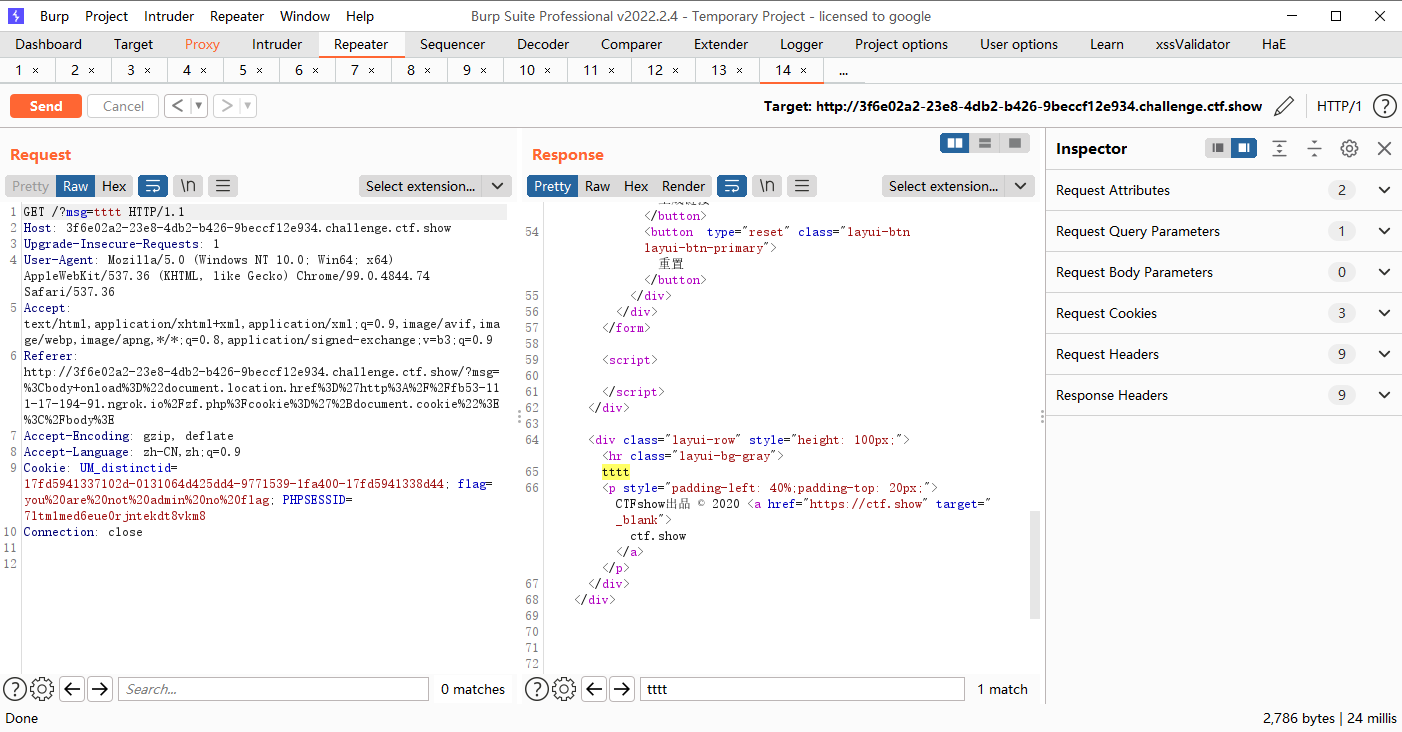Open Response search settings gear
Image resolution: width=1402 pixels, height=732 pixels.
564,689
